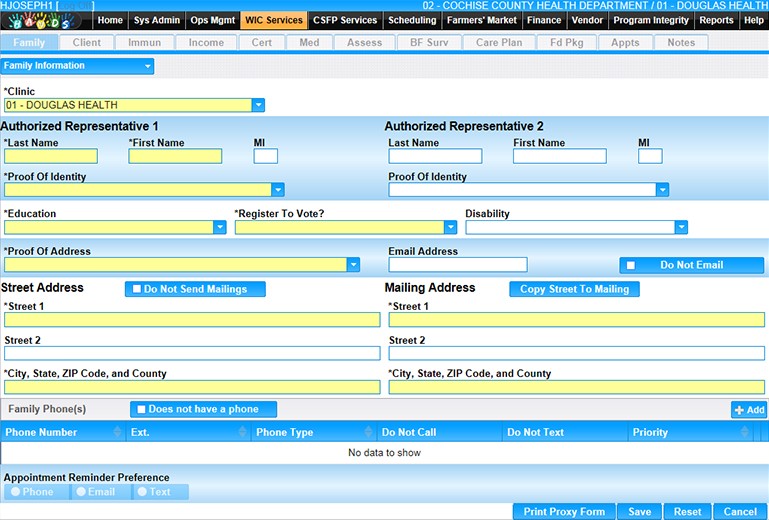Check the Do Not Email box
The height and width of the screenshot is (520, 769).
tap(631, 265)
